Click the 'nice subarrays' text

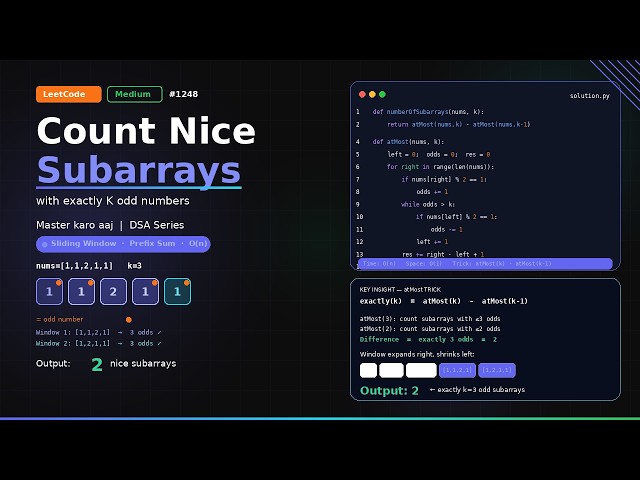(143, 364)
